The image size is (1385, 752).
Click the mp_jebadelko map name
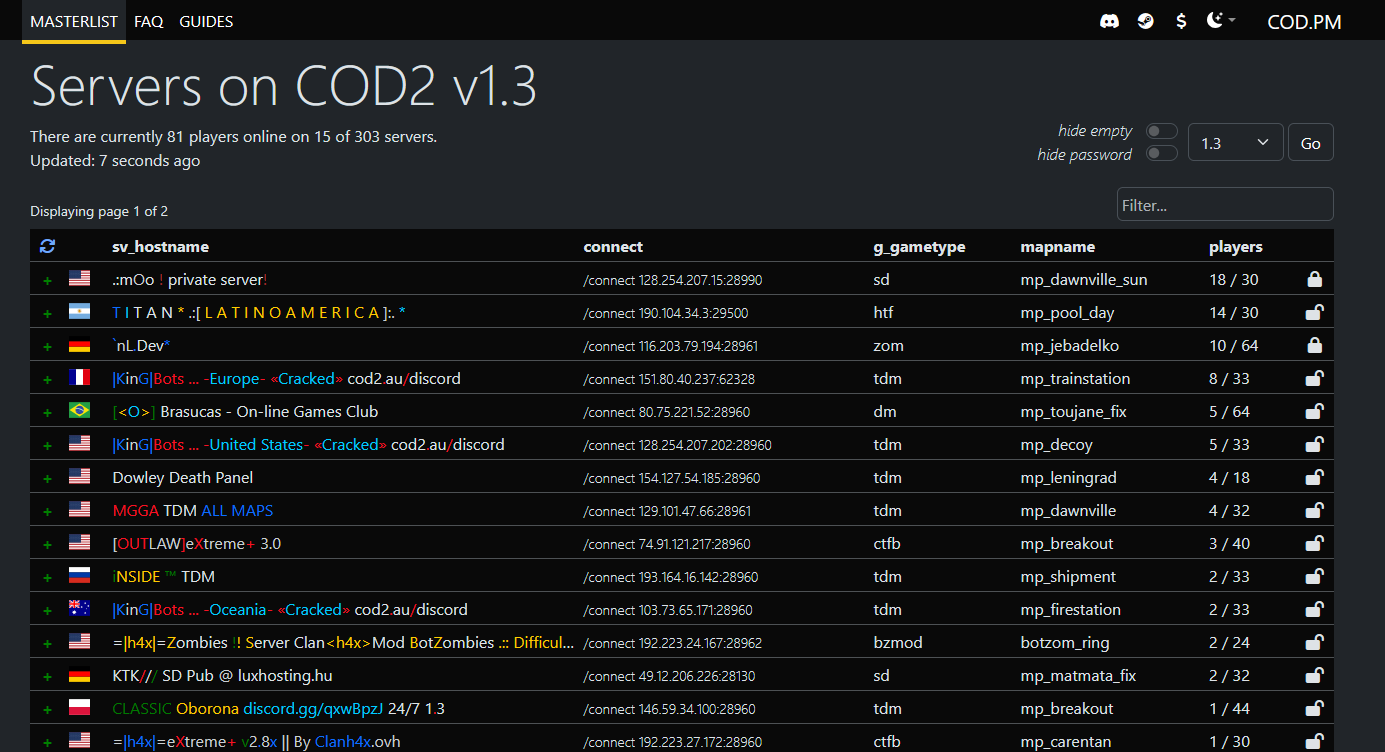(1070, 346)
